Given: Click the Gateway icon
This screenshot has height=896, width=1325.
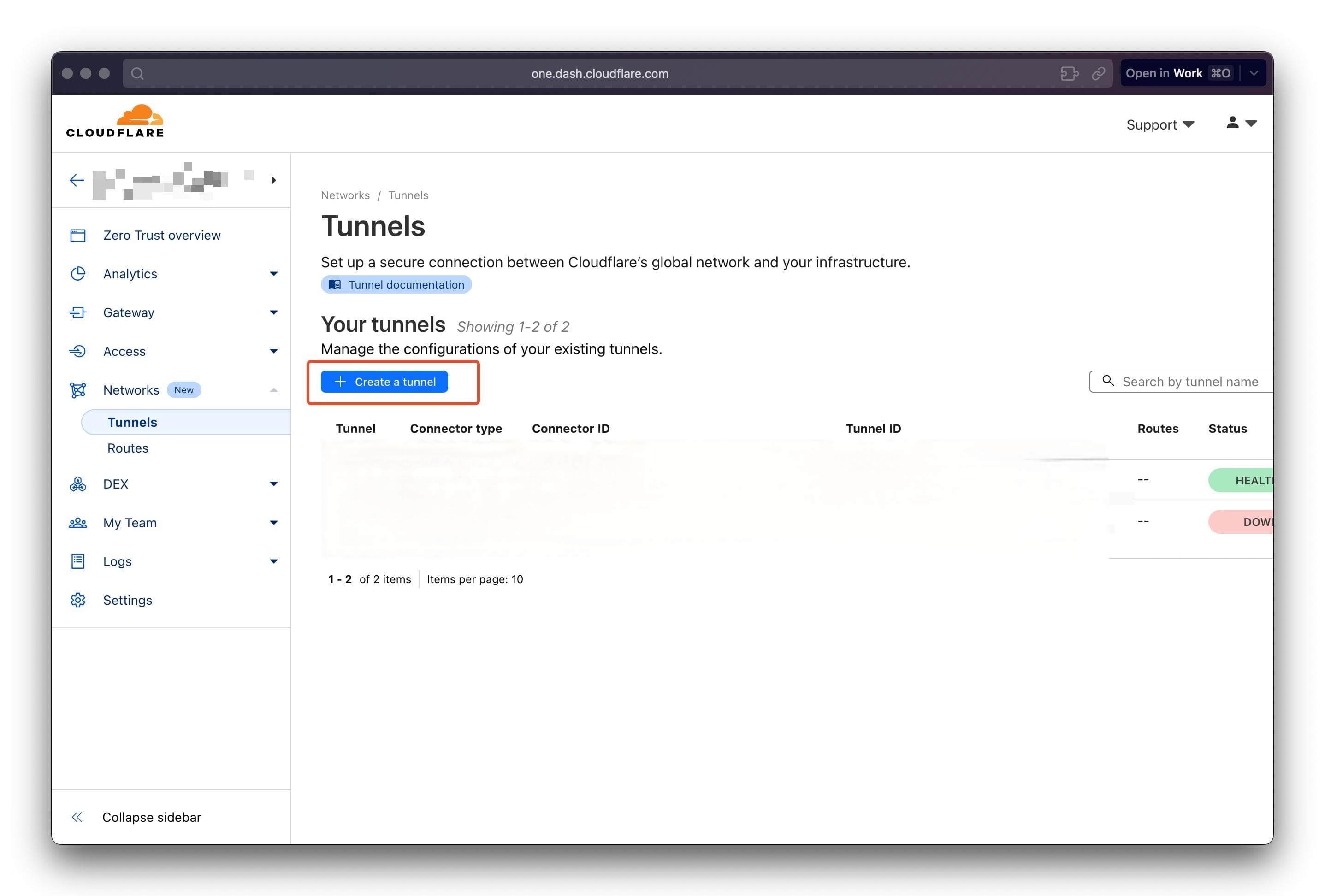Looking at the screenshot, I should click(78, 313).
